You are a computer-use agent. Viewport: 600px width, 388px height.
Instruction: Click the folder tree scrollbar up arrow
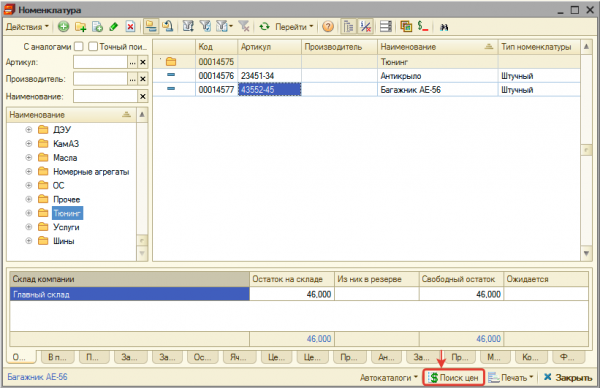(142, 114)
